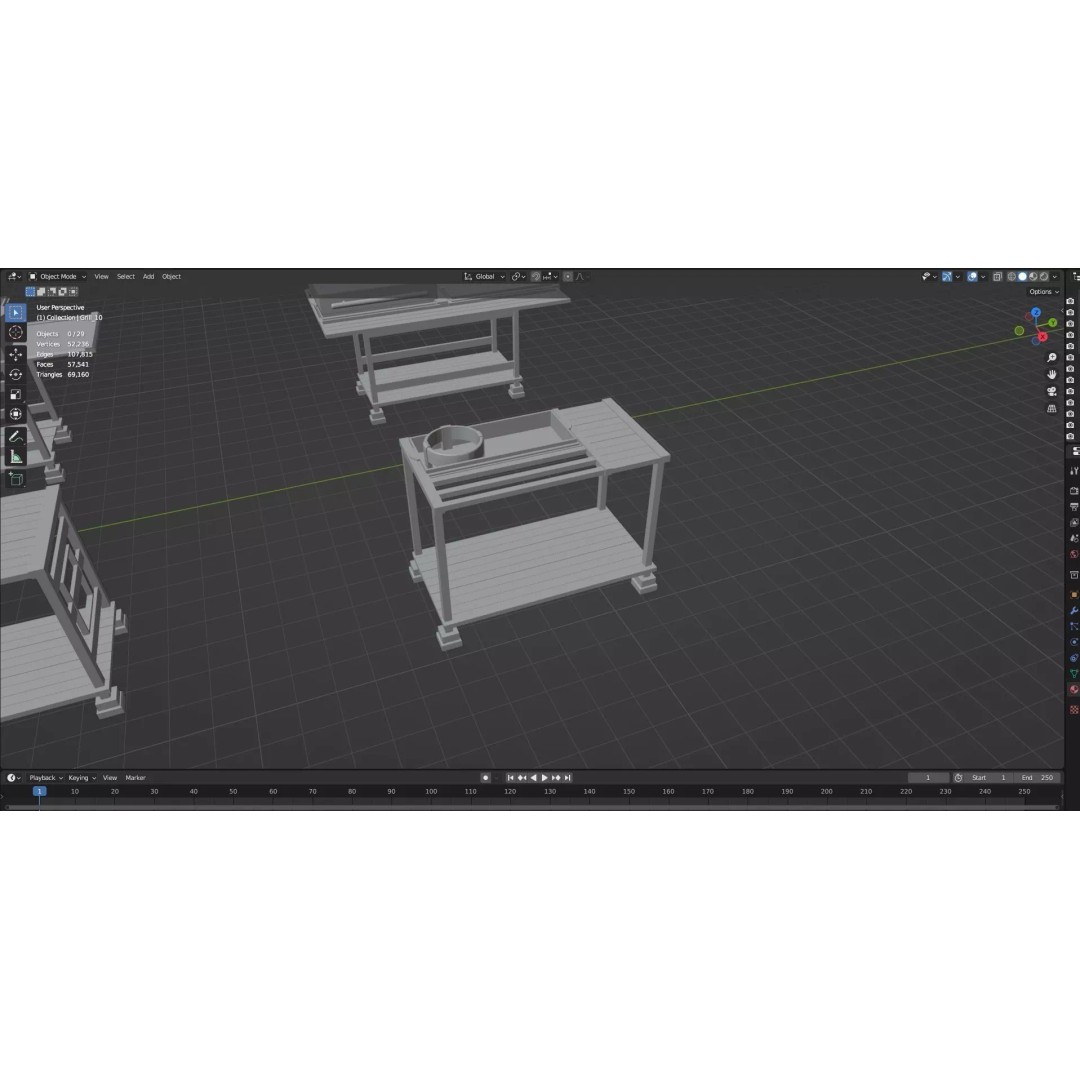Viewport: 1080px width, 1080px height.
Task: Click the red X axis on gizmo
Action: pos(1042,337)
